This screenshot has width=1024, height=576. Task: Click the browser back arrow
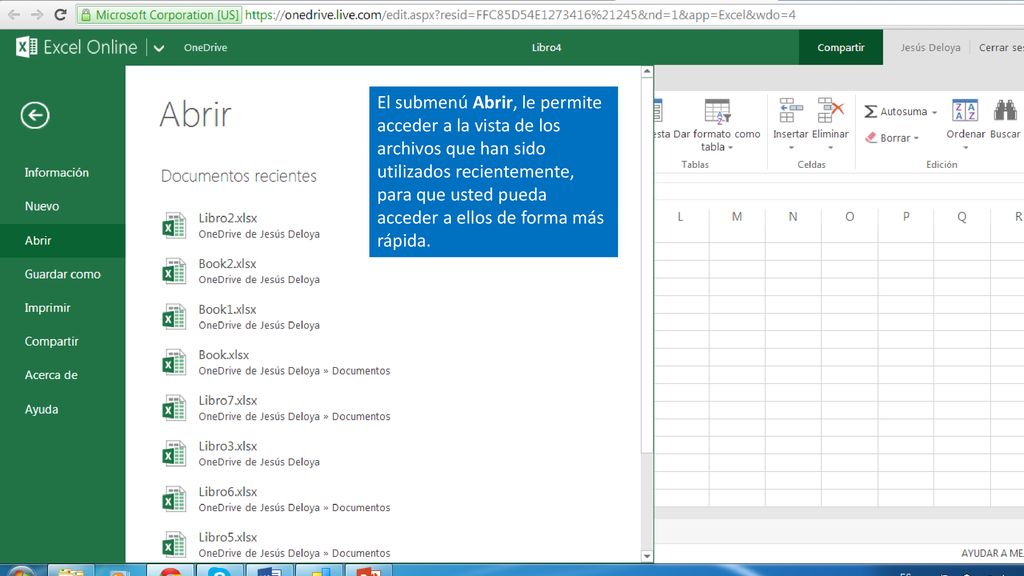pos(14,14)
